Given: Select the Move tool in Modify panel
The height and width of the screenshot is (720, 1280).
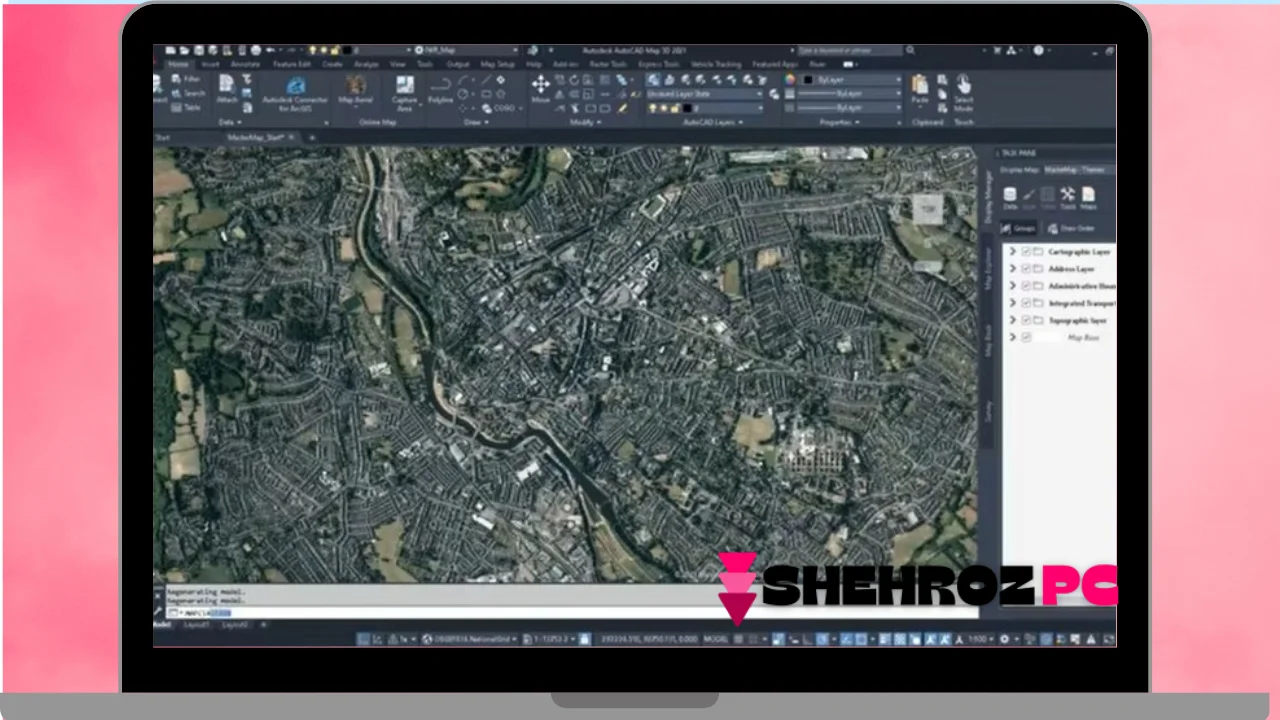Looking at the screenshot, I should coord(540,90).
